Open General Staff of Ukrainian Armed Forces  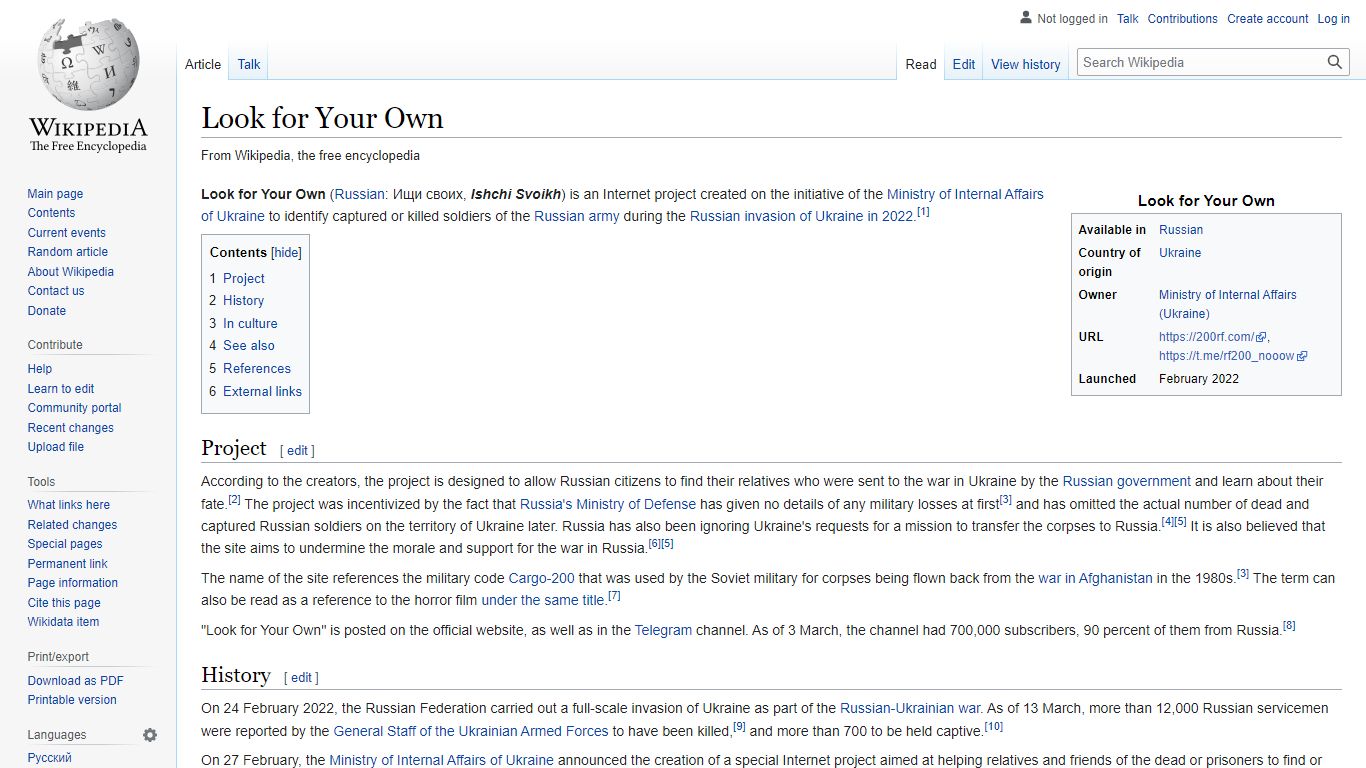click(471, 731)
